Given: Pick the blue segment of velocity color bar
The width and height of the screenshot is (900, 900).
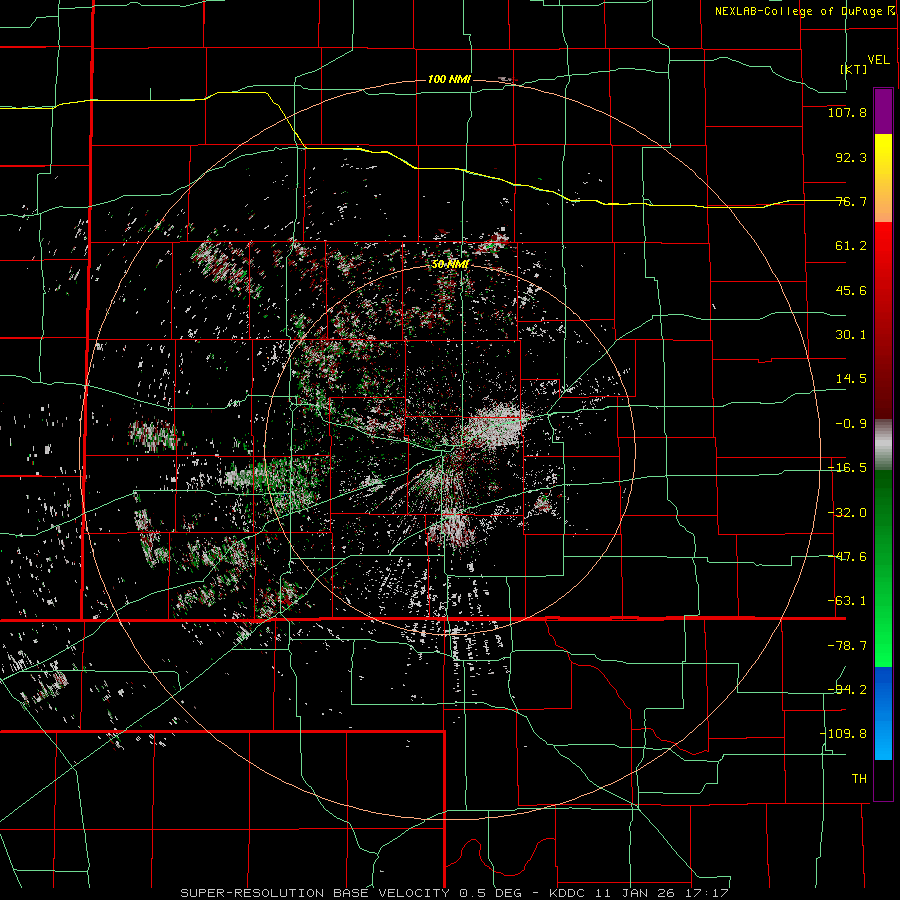Looking at the screenshot, I should coord(883,713).
